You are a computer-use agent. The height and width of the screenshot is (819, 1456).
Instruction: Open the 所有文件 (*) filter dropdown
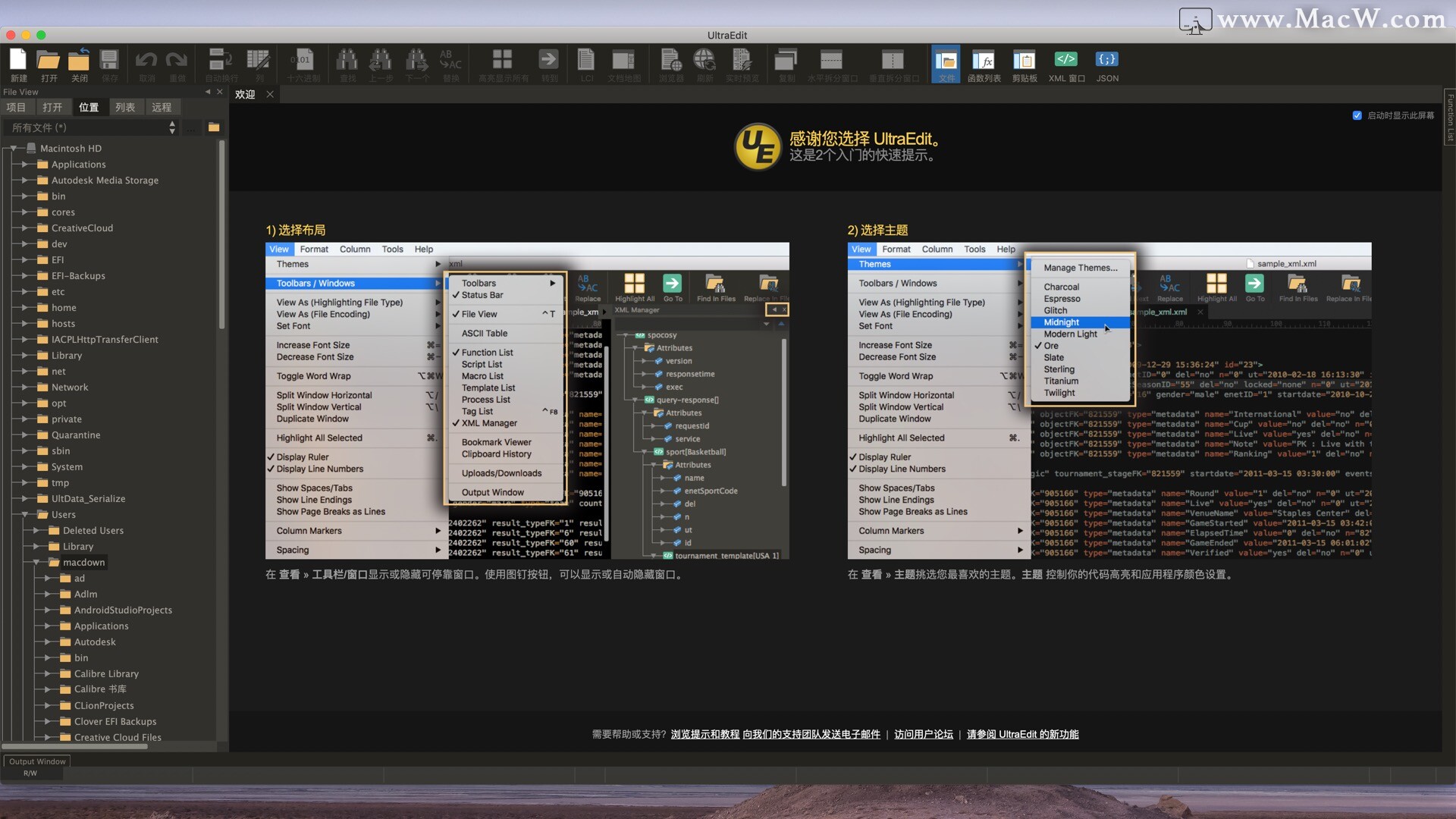[x=171, y=127]
